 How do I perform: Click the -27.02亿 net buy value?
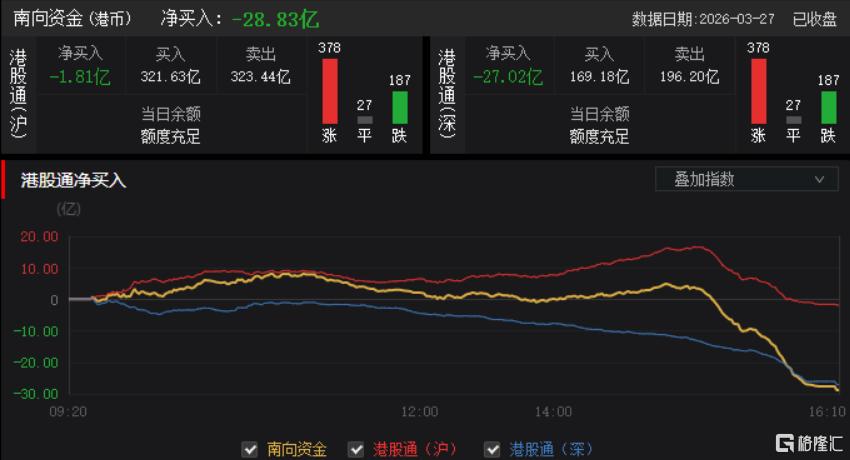click(507, 76)
